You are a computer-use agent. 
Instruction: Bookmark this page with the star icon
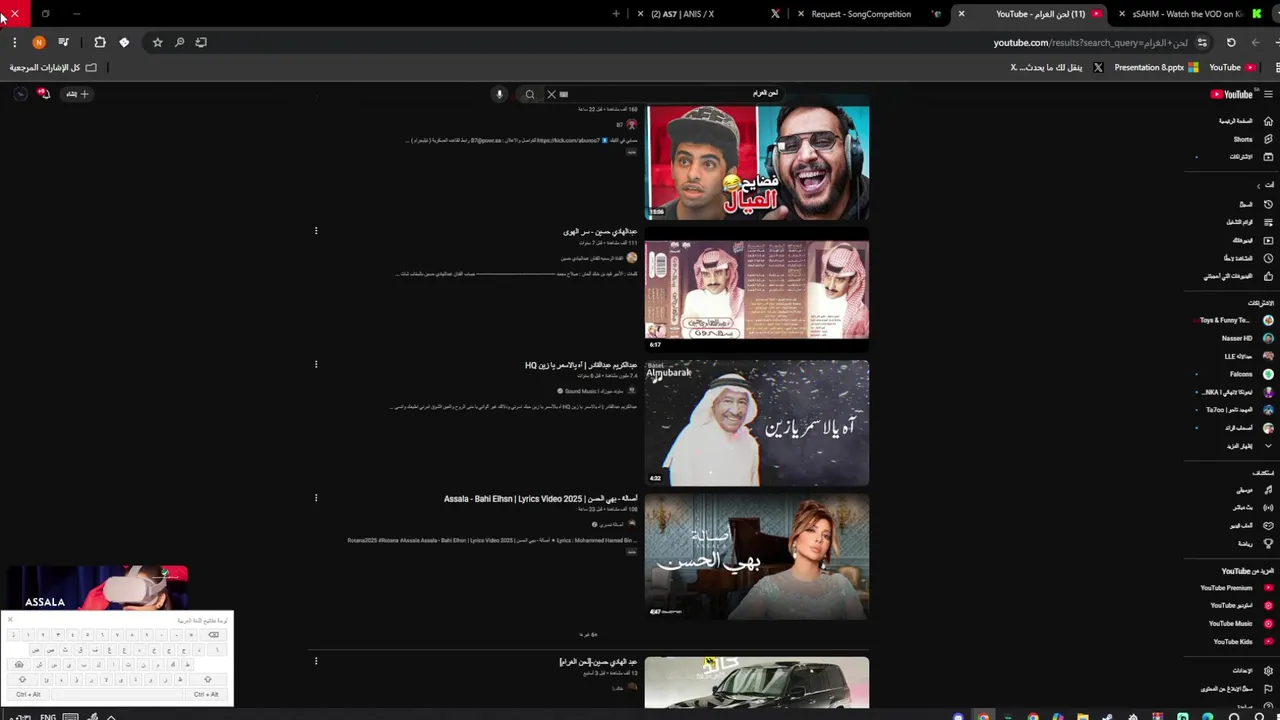(x=158, y=42)
